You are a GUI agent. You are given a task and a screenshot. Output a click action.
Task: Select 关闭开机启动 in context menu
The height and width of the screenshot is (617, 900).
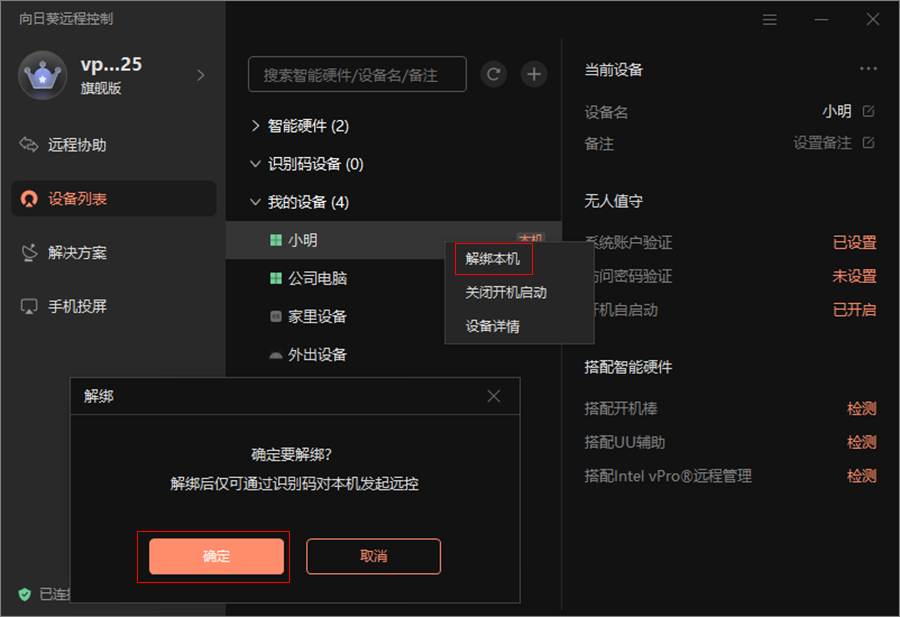click(x=506, y=293)
